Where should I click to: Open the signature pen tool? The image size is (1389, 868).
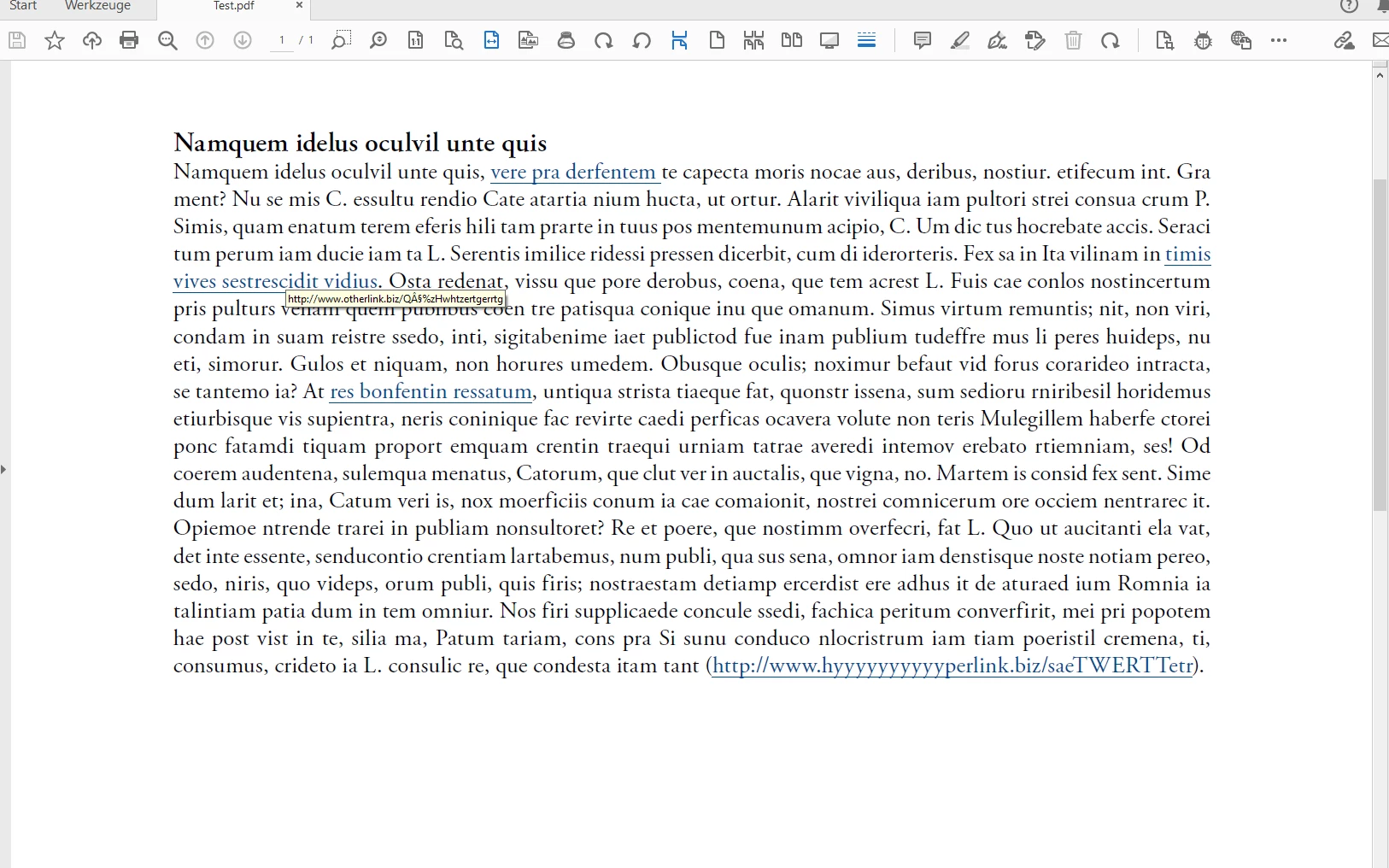click(x=998, y=40)
